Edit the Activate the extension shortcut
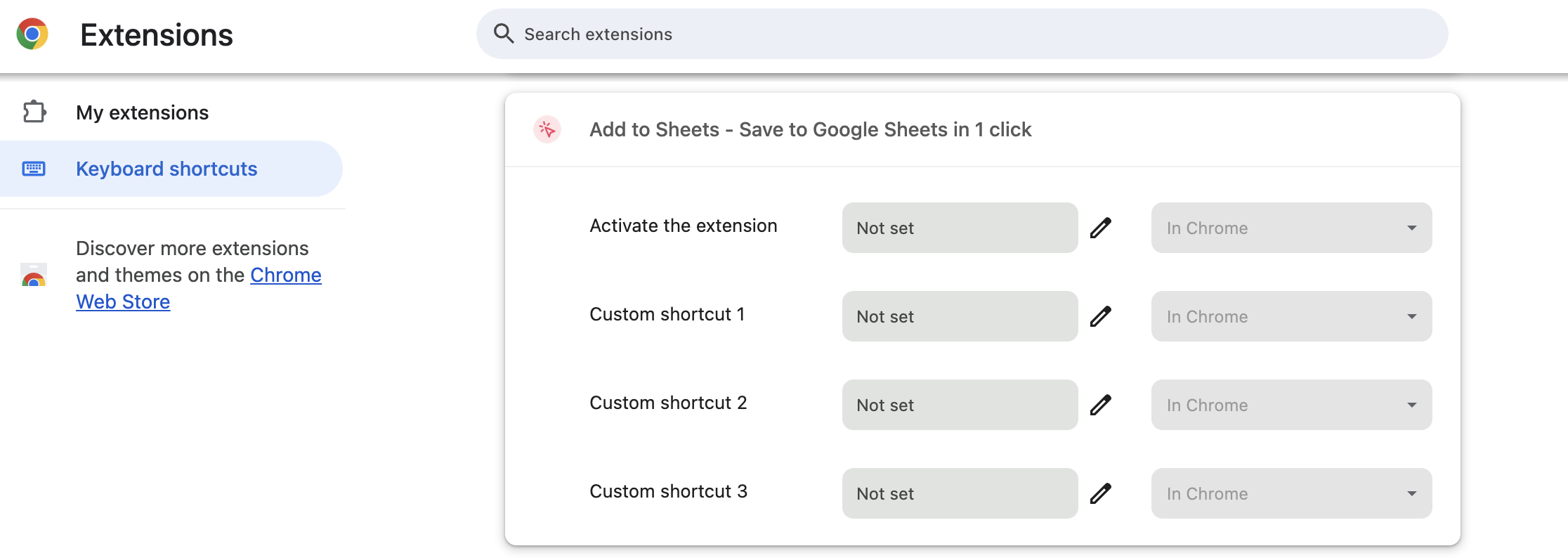1568x558 pixels. coord(1100,228)
